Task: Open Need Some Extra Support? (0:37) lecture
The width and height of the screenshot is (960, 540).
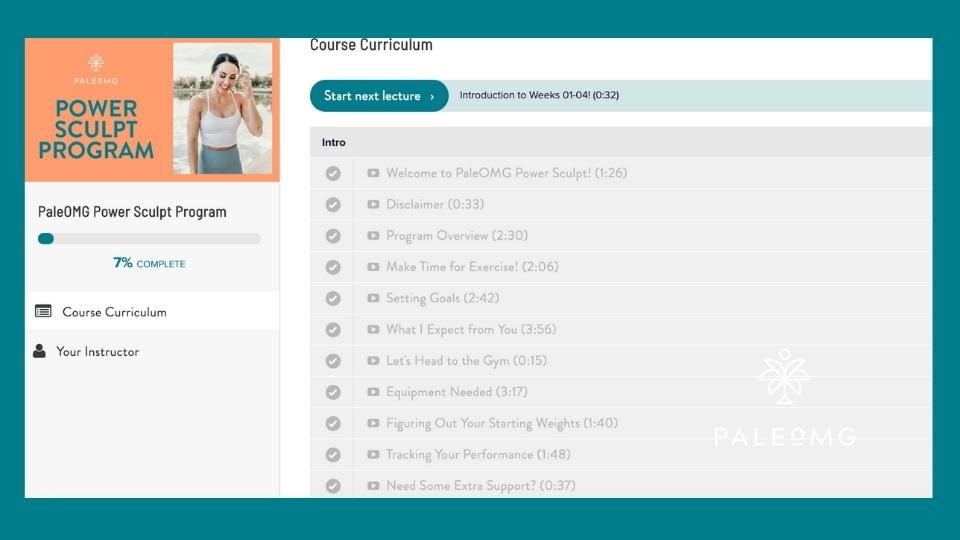Action: (481, 486)
